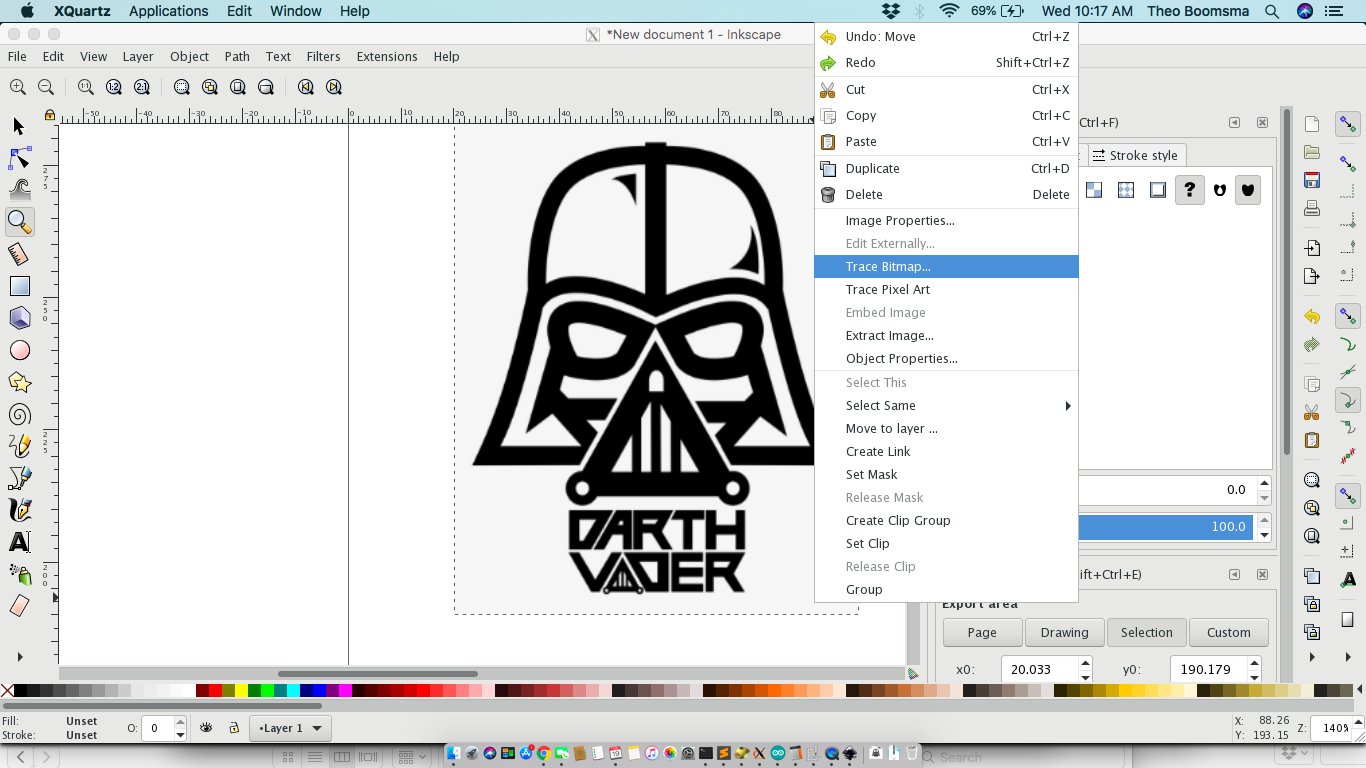Image resolution: width=1366 pixels, height=768 pixels.
Task: Activate the Calligraphy tool
Action: click(19, 510)
